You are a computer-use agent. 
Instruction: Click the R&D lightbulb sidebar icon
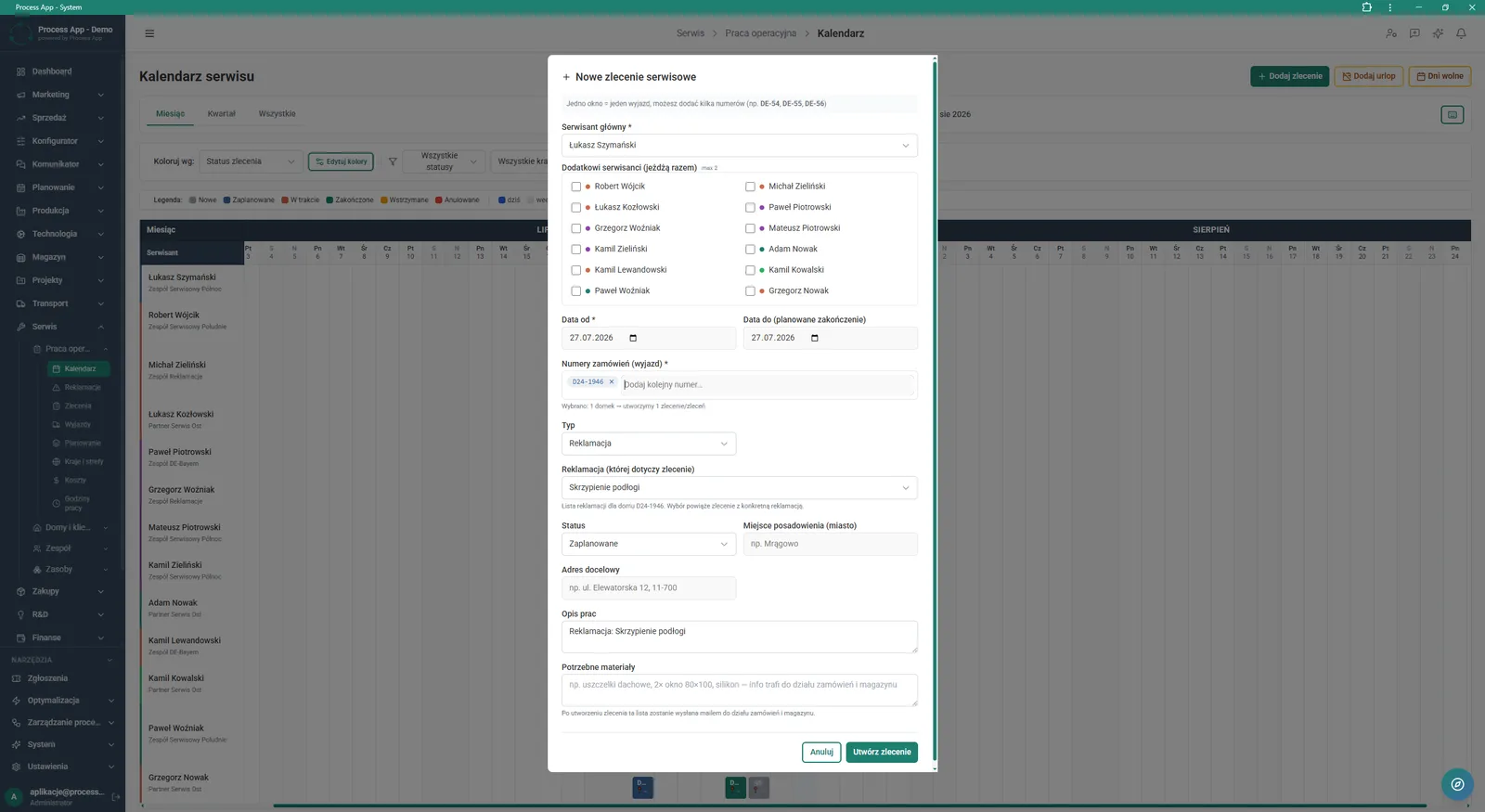pos(20,614)
